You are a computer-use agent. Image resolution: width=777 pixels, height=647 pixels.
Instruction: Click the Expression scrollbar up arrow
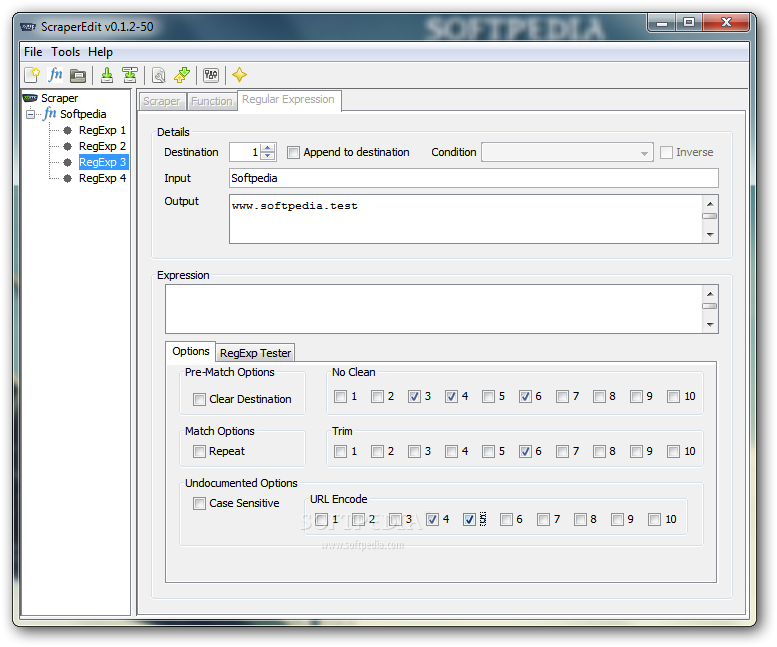point(710,294)
